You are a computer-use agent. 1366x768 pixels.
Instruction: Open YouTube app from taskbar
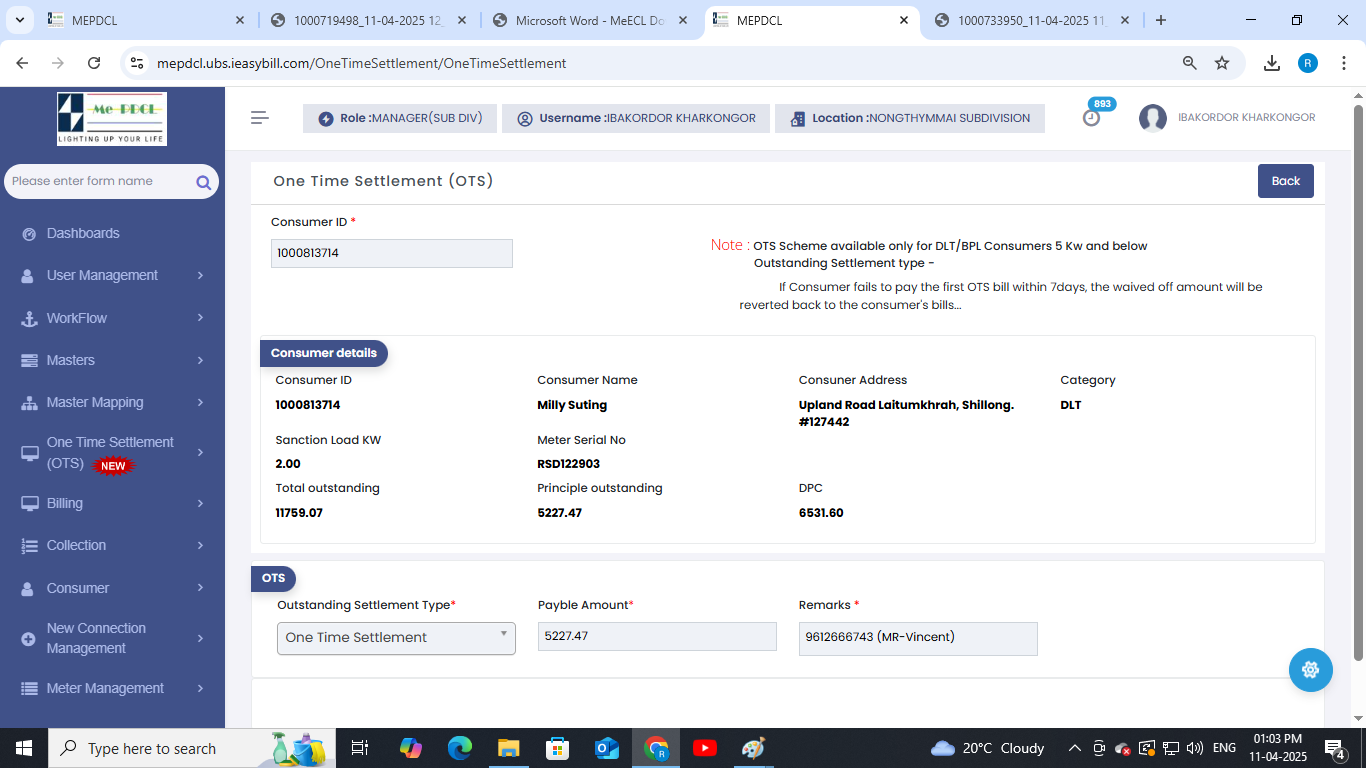coord(705,748)
